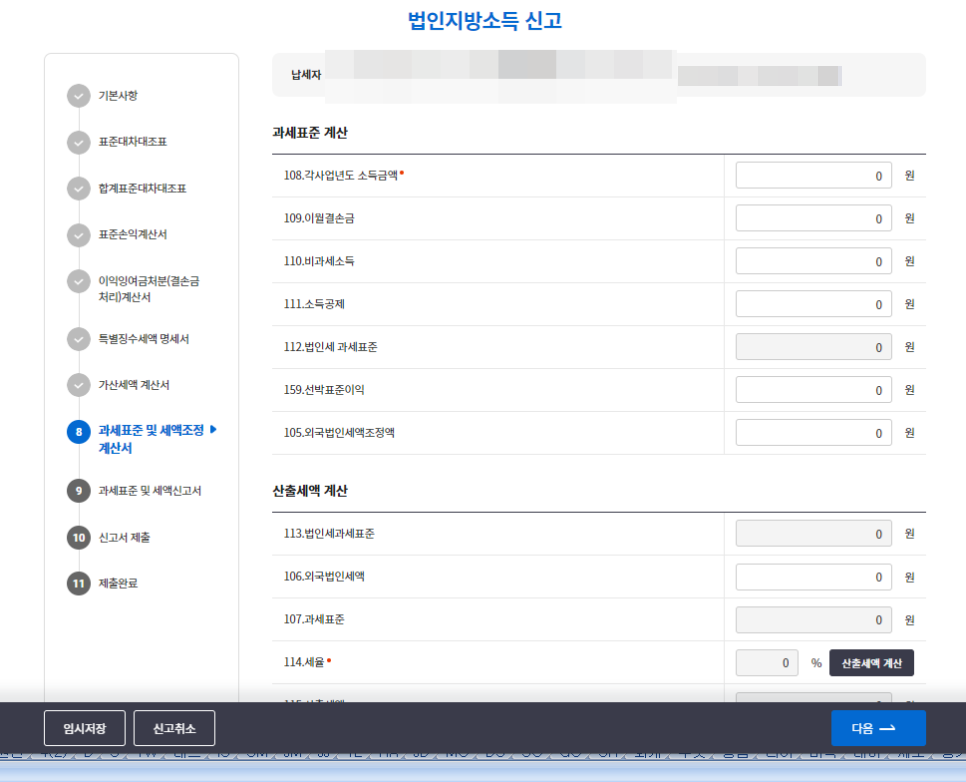The image size is (966, 782).
Task: Click the 합계표준대차대조표 completion icon
Action: (x=79, y=189)
